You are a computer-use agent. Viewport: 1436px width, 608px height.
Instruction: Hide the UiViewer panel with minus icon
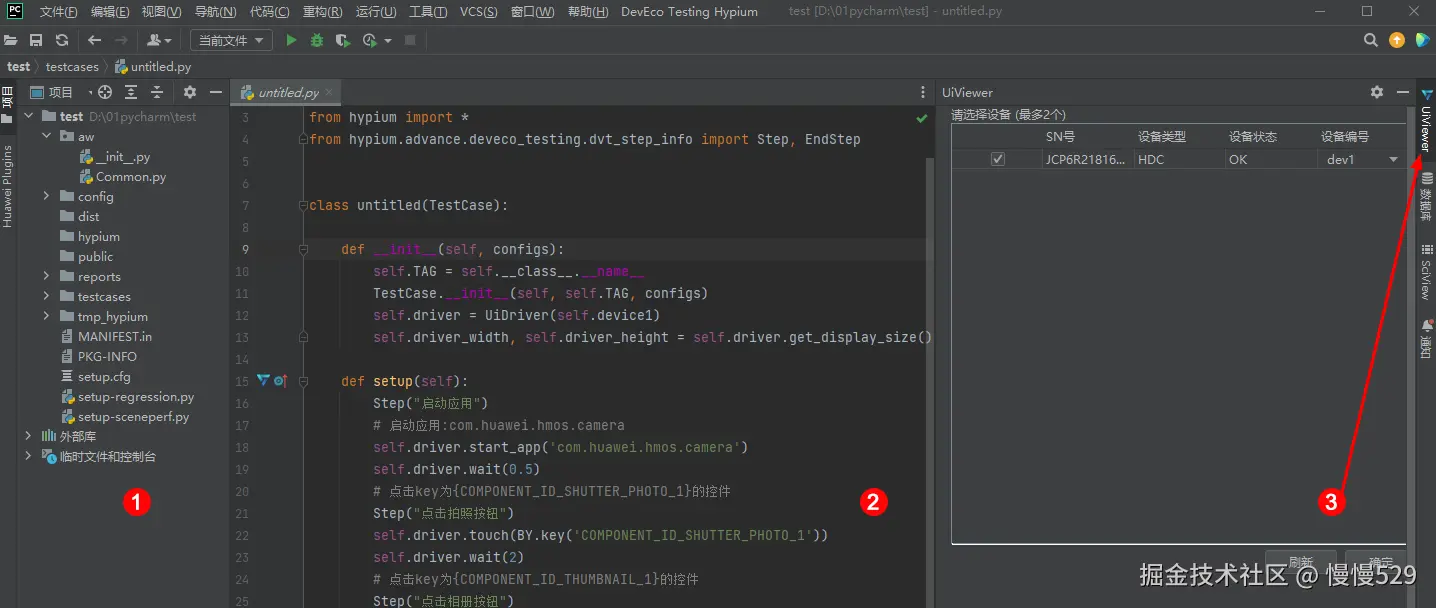click(1401, 92)
